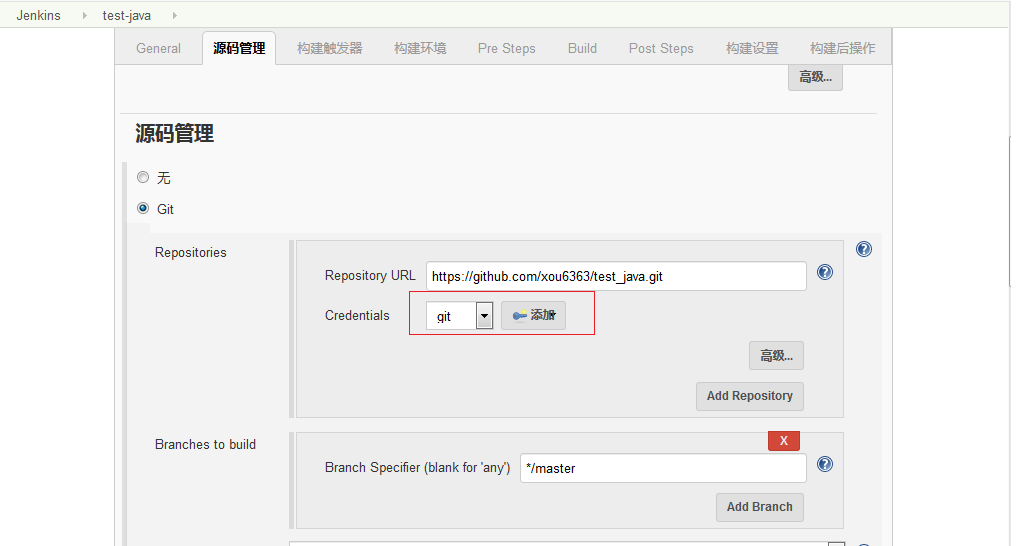Click the Credentials label

357,315
